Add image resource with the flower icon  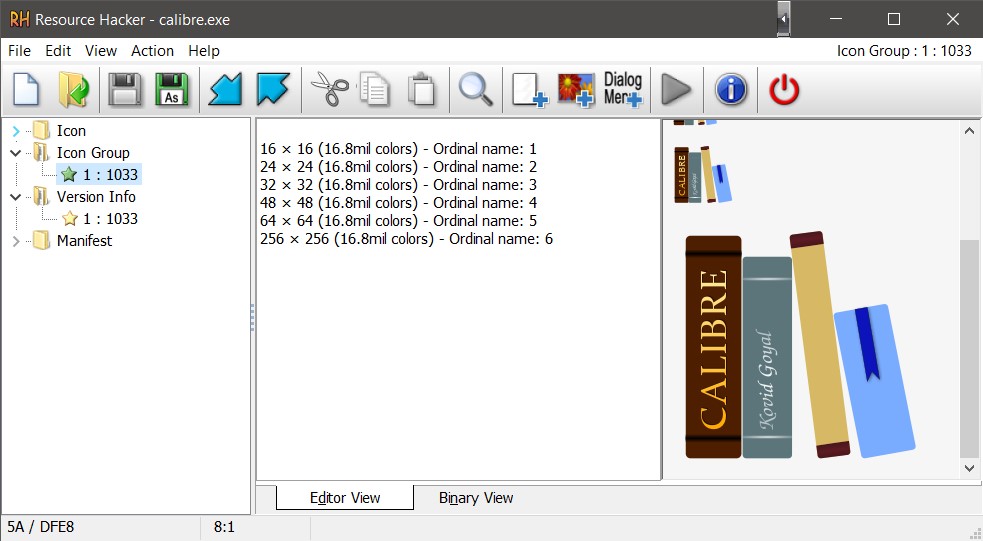point(576,90)
